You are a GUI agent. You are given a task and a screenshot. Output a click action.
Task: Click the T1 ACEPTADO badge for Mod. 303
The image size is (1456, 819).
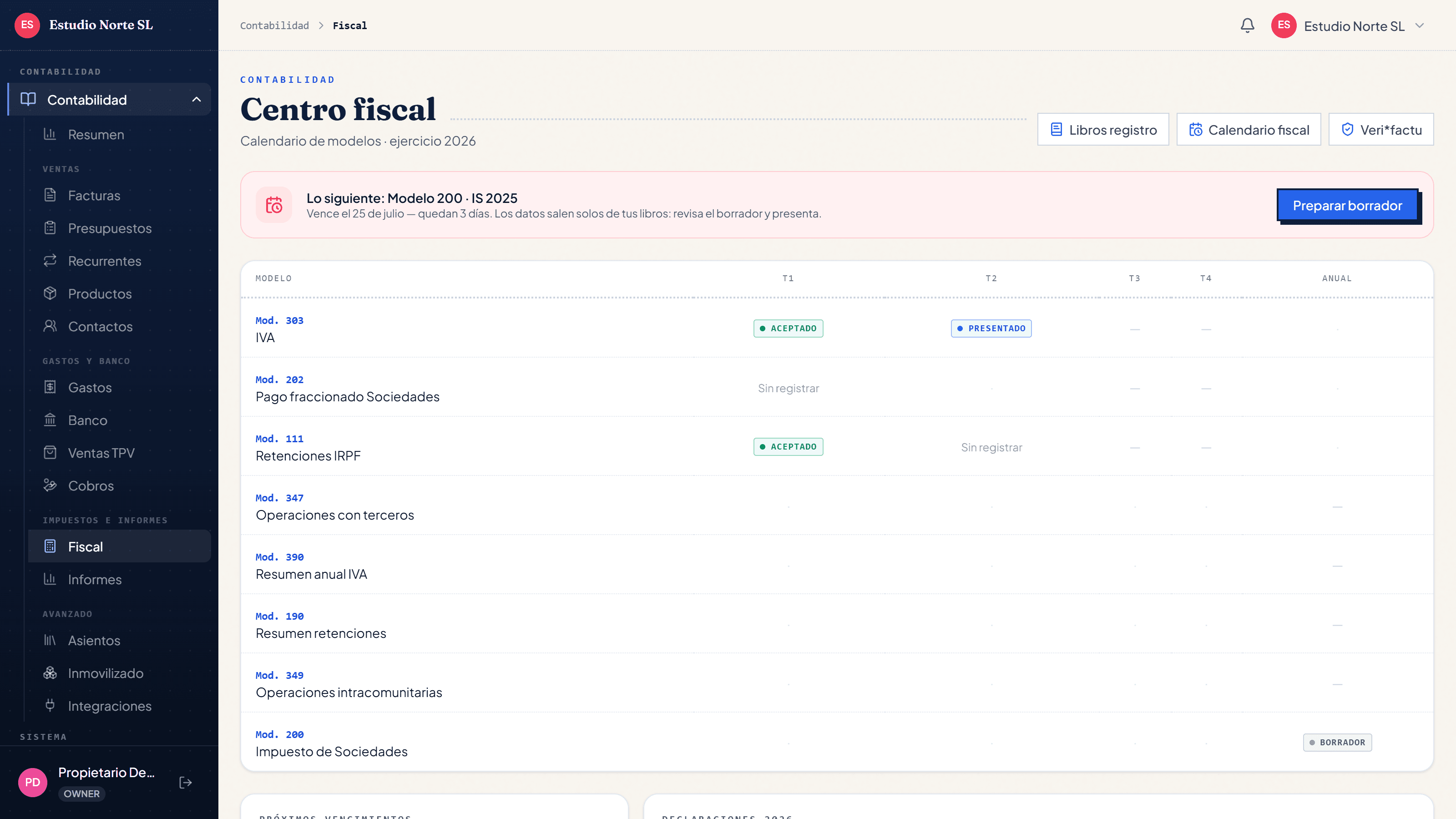[x=788, y=329]
